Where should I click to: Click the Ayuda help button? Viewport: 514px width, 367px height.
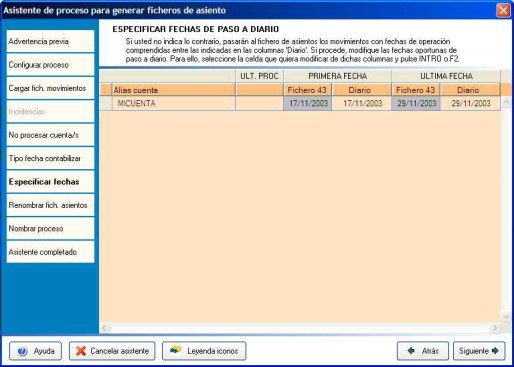pyautogui.click(x=35, y=351)
